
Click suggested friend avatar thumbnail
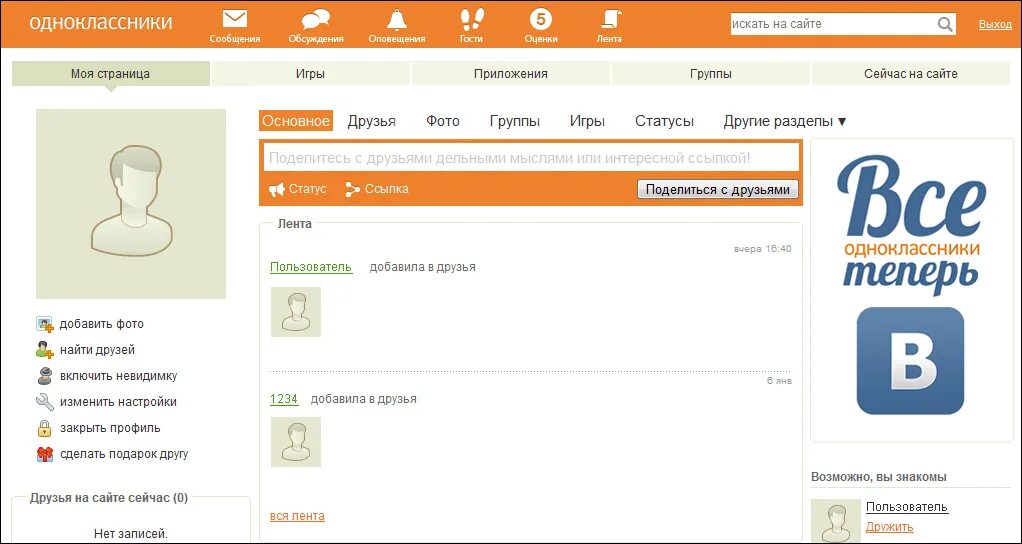click(836, 521)
